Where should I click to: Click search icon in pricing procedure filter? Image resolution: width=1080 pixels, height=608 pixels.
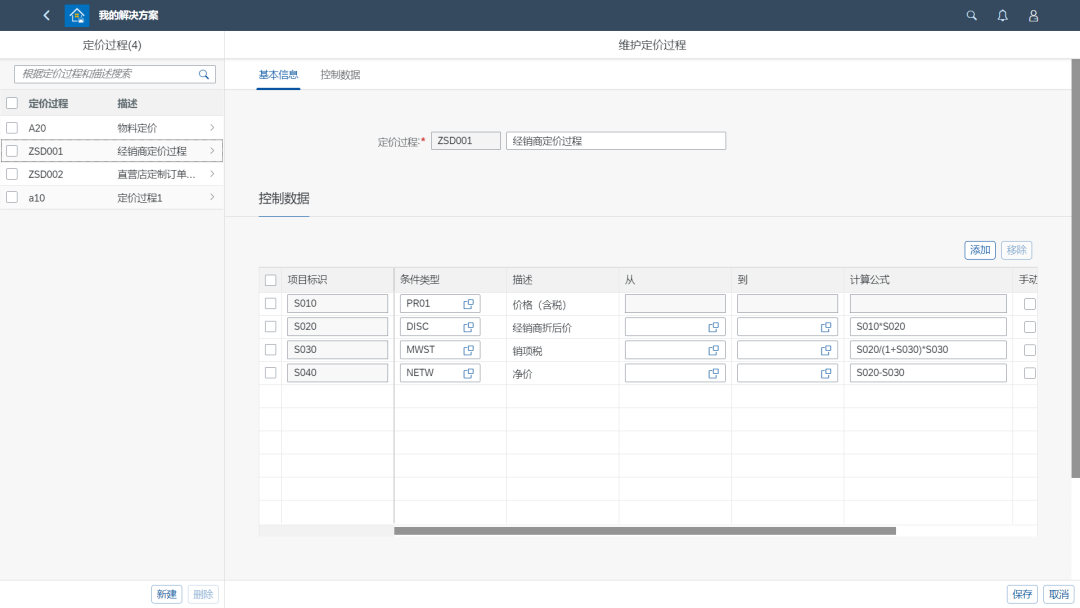click(204, 74)
